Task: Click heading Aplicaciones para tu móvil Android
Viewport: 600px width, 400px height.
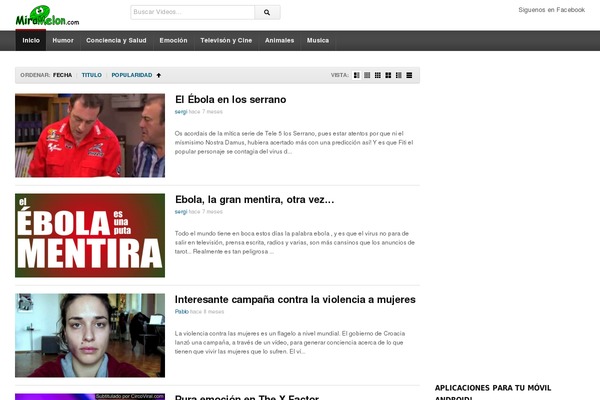Action: tap(493, 392)
